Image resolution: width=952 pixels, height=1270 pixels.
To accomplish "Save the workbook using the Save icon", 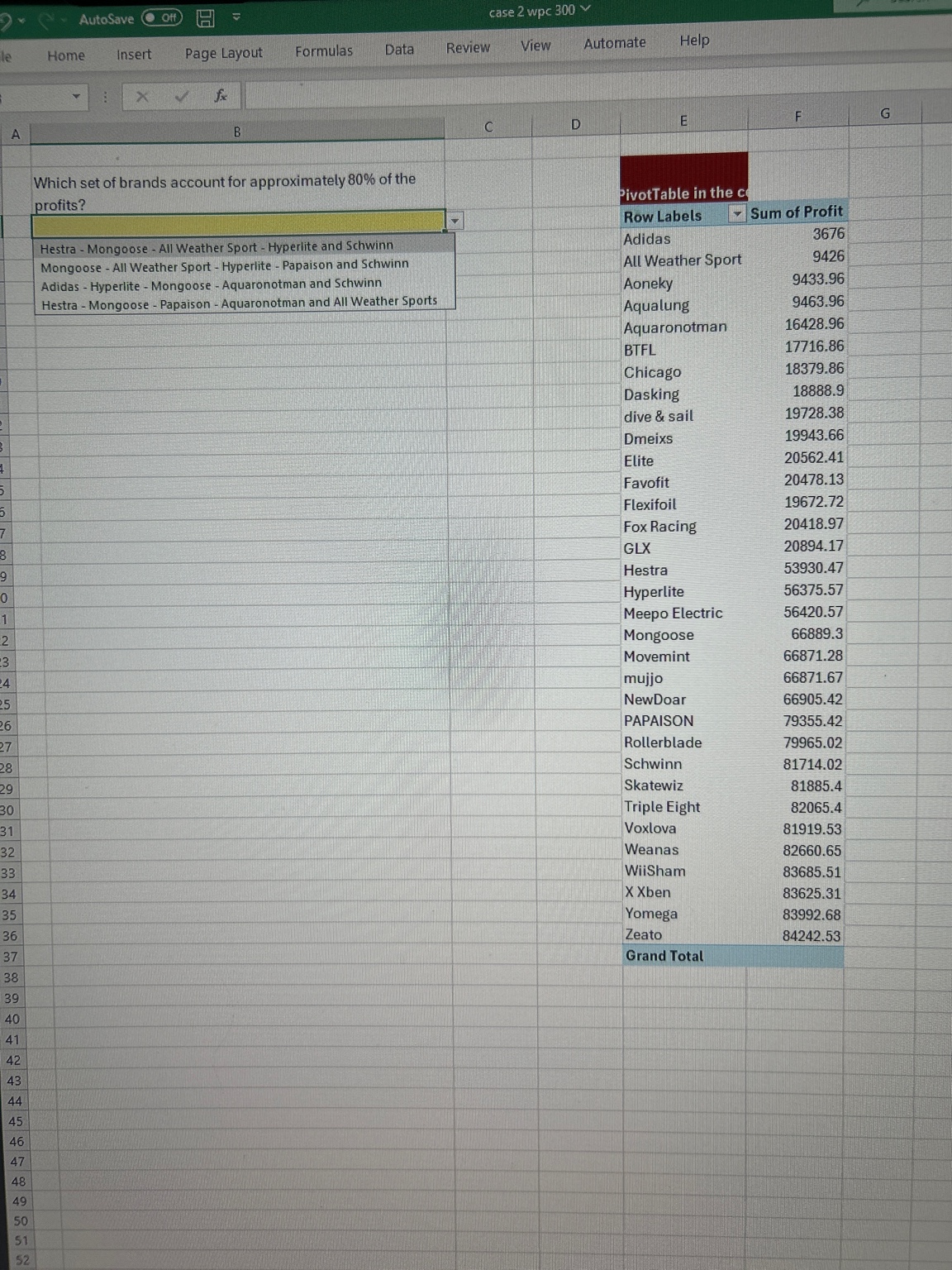I will pos(203,20).
